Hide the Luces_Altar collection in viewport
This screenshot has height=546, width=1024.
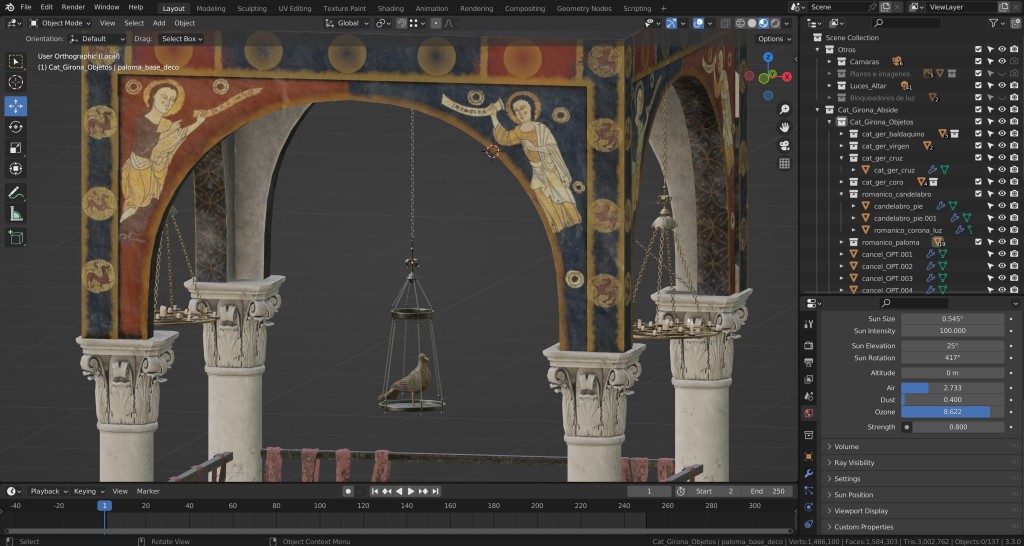coord(1002,86)
